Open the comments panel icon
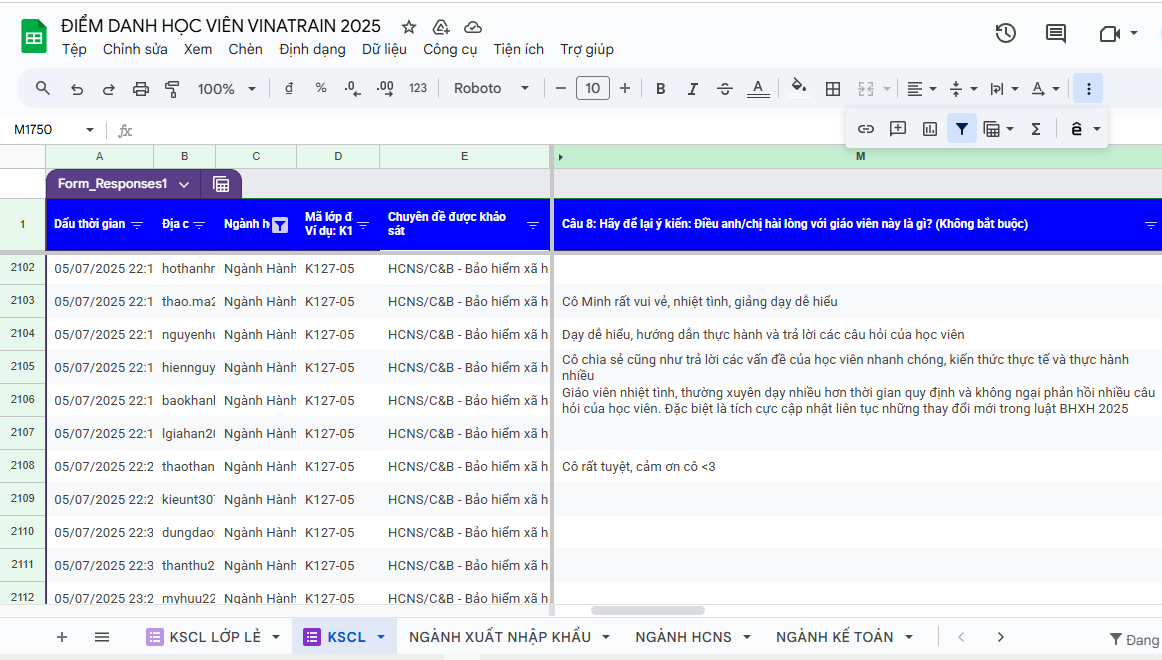 (1055, 33)
